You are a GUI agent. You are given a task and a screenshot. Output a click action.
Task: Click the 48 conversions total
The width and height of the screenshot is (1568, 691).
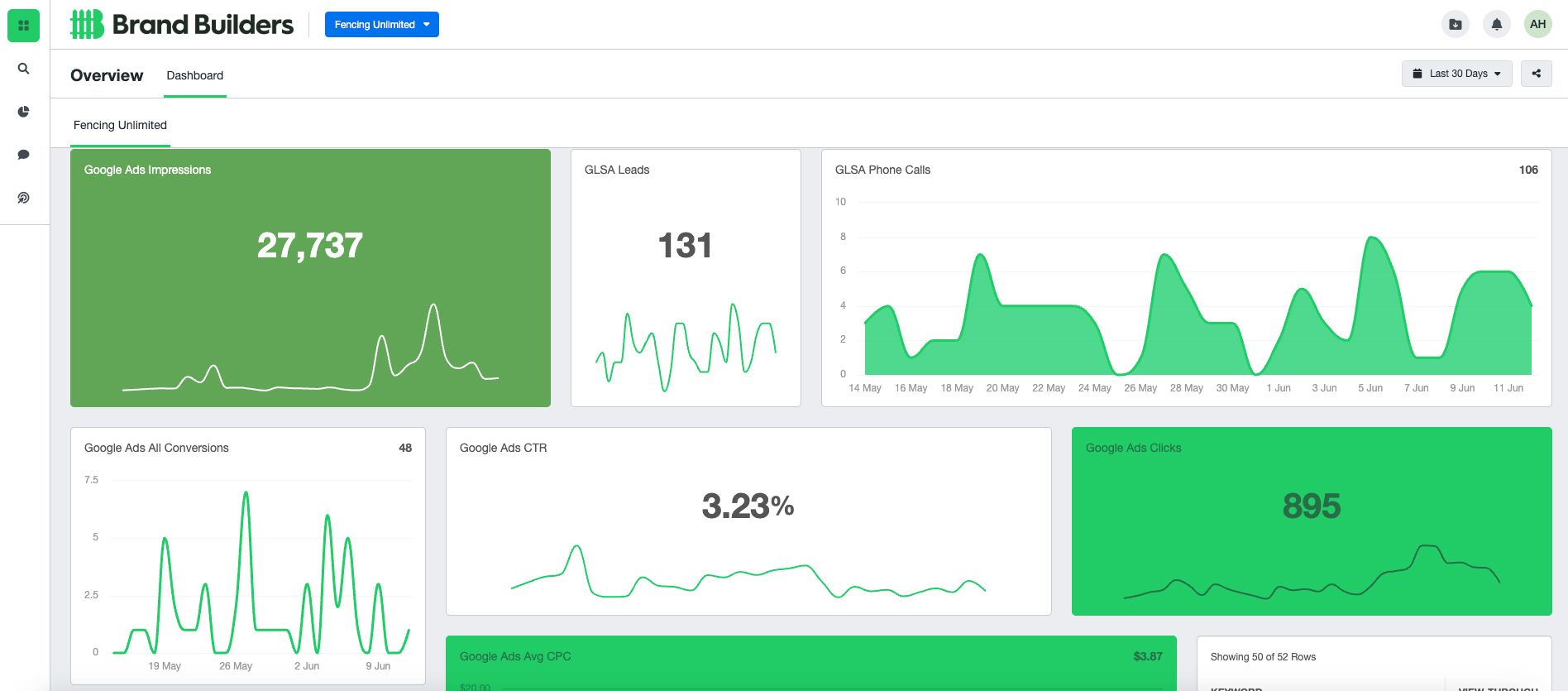click(405, 448)
